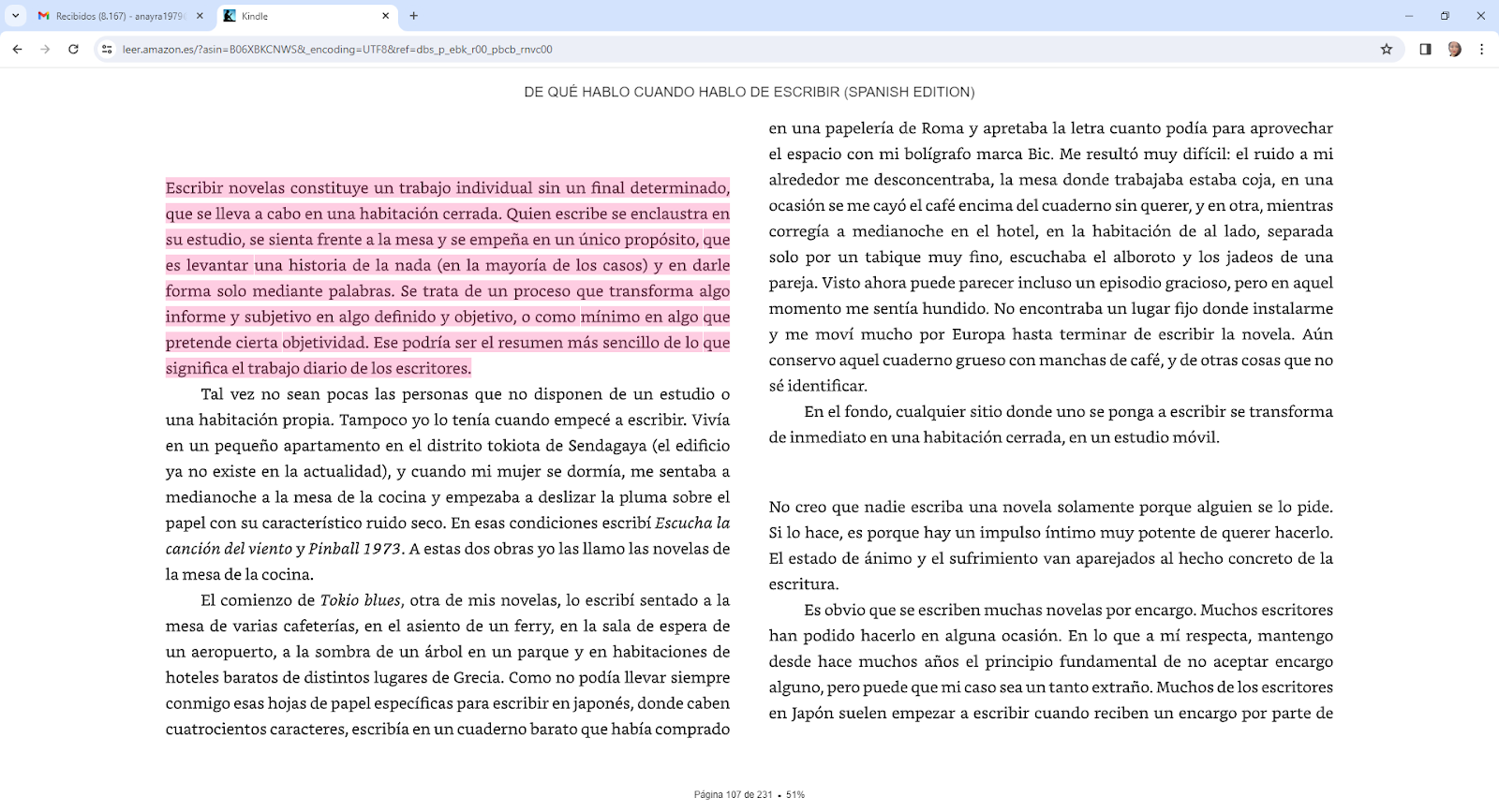Click the italic text "Pinball 1973"
Screen dimensions: 1499x812
coord(355,549)
